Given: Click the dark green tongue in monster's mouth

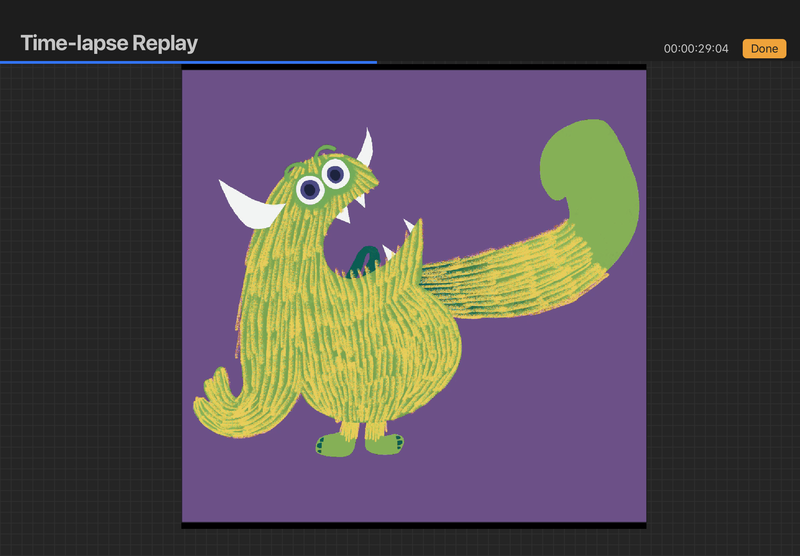Looking at the screenshot, I should [x=363, y=261].
